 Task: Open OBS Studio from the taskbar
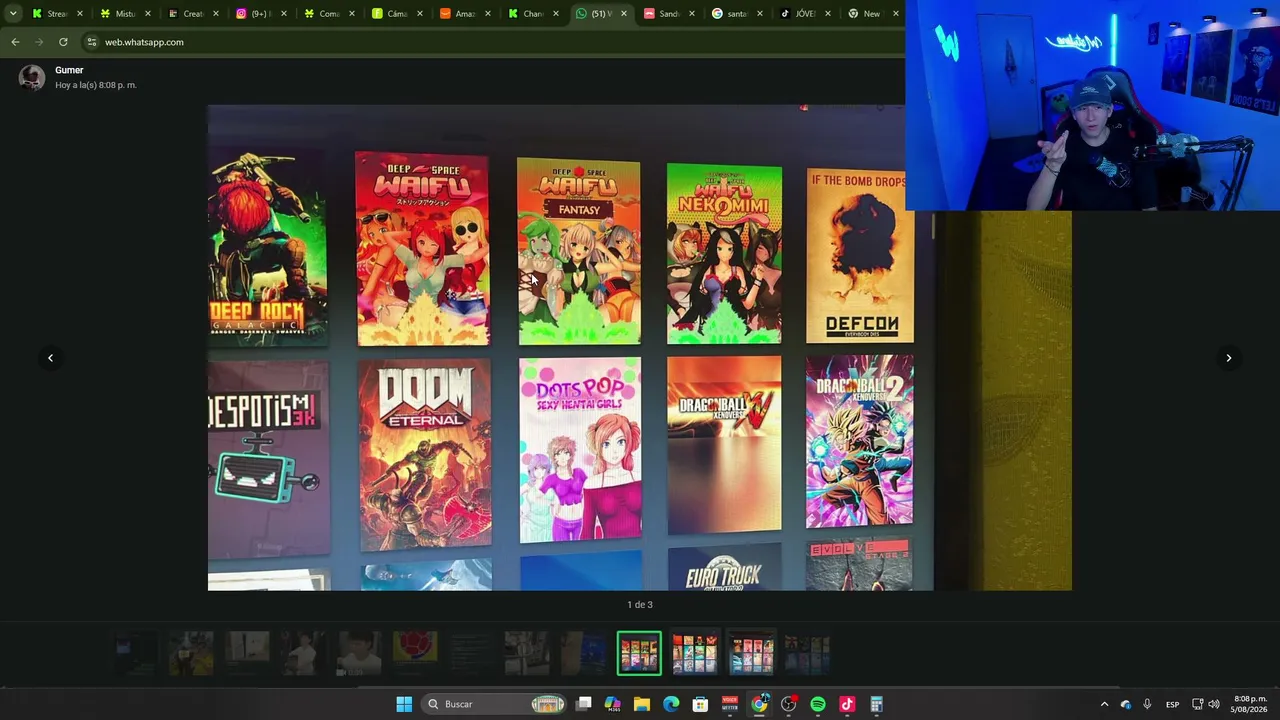pos(788,704)
